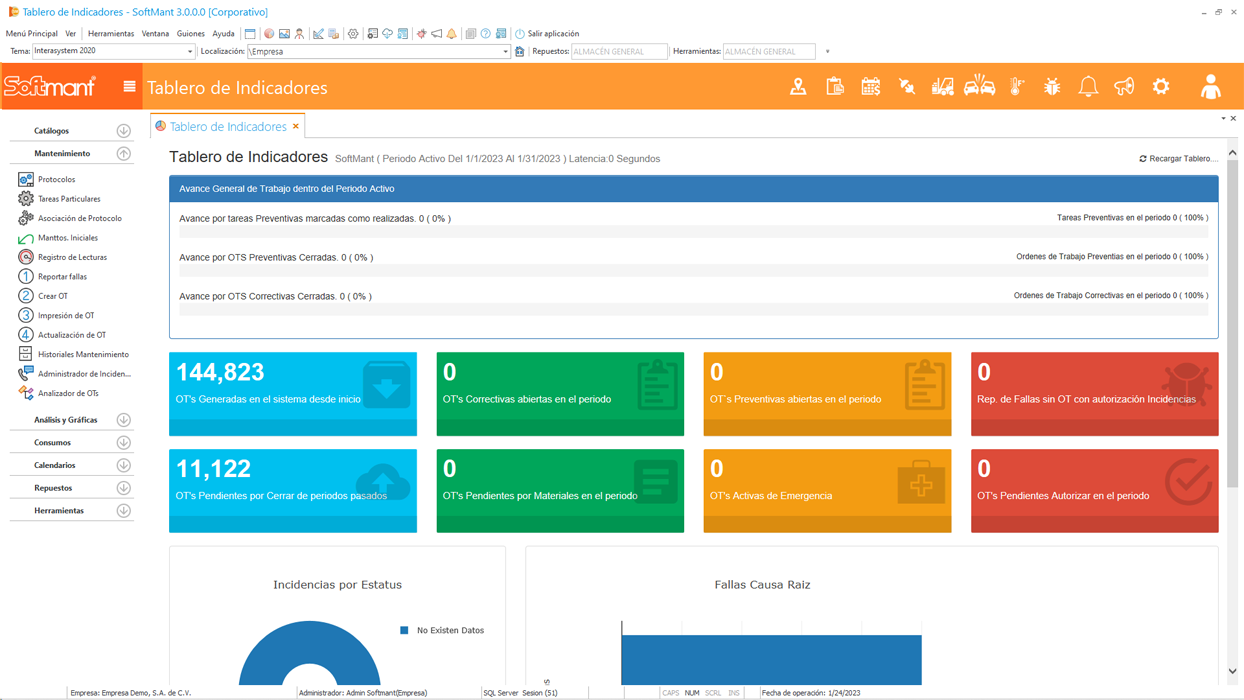Viewport: 1244px width, 700px height.
Task: Expand the Catálogos sidebar section
Action: point(123,131)
